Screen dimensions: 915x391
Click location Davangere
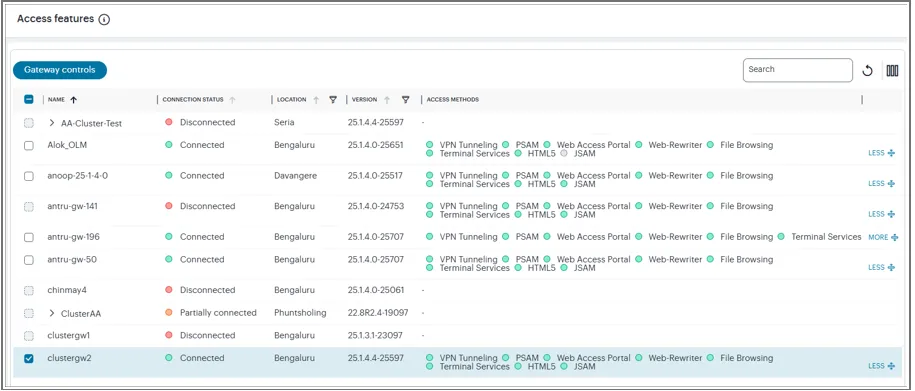(295, 176)
